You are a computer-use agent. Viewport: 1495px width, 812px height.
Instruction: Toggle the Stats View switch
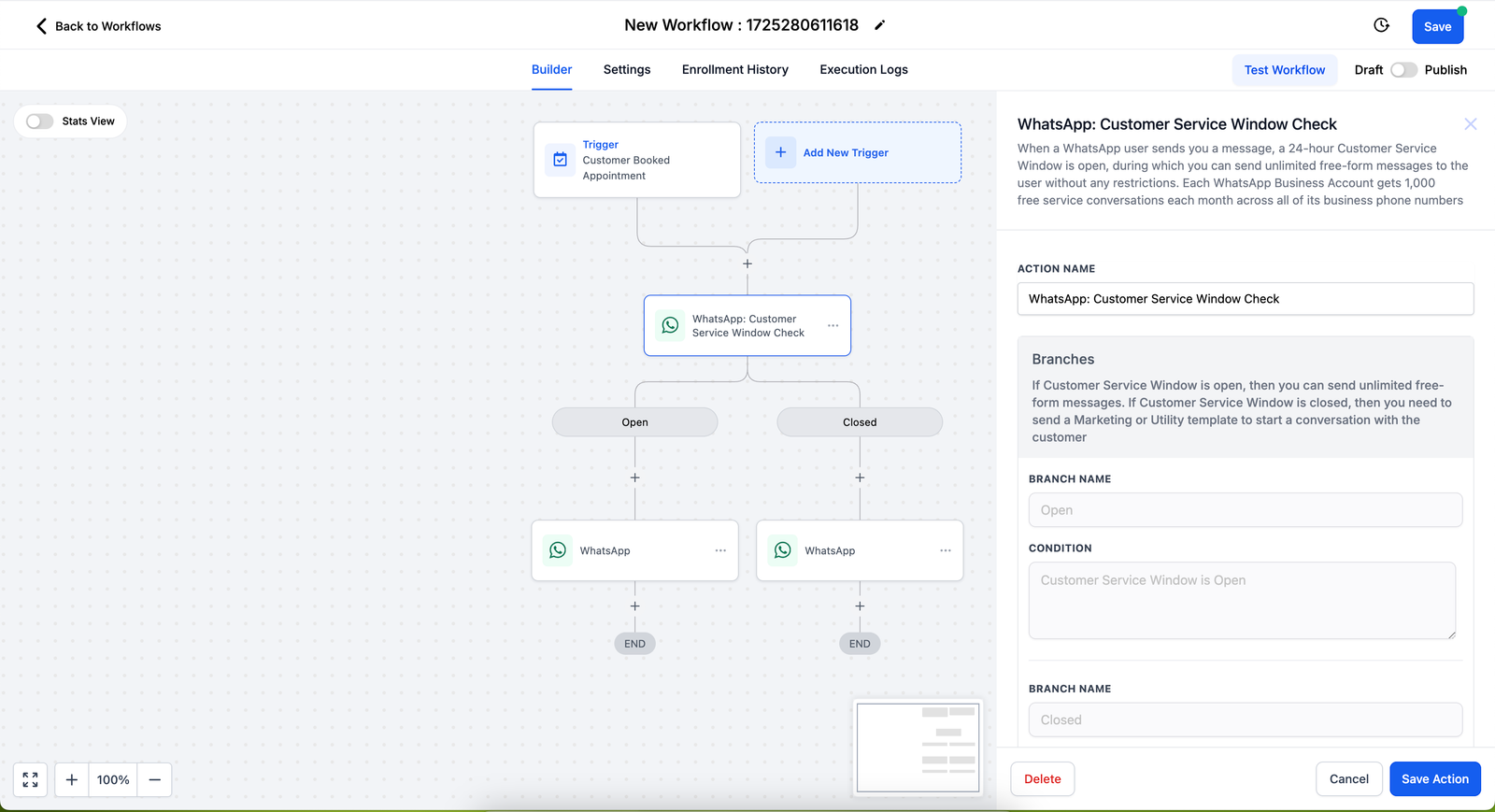[x=40, y=121]
